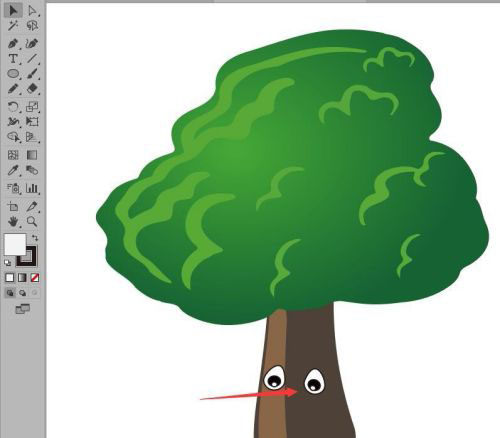Select the Ellipse shape tool

[13, 74]
